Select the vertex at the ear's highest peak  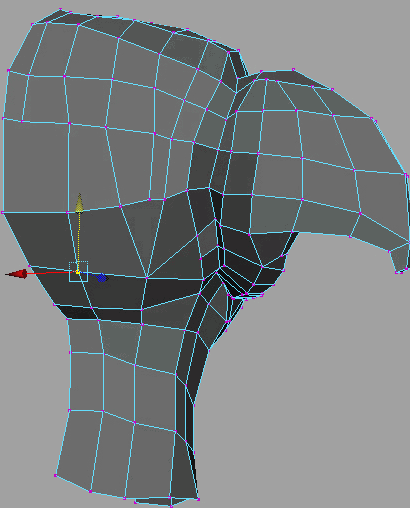coord(293,69)
